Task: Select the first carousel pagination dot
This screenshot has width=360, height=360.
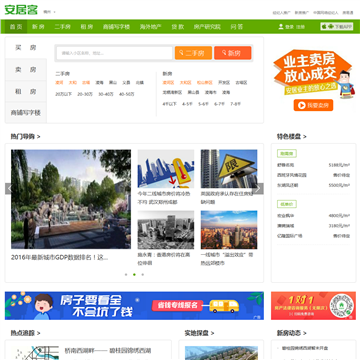Action: click(126, 275)
